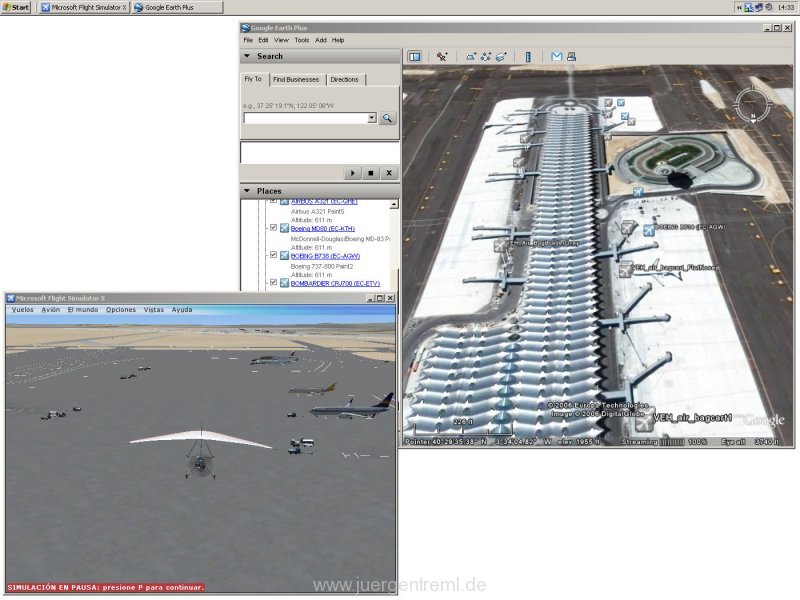
Task: Open Help menu in Google Earth
Action: point(338,40)
